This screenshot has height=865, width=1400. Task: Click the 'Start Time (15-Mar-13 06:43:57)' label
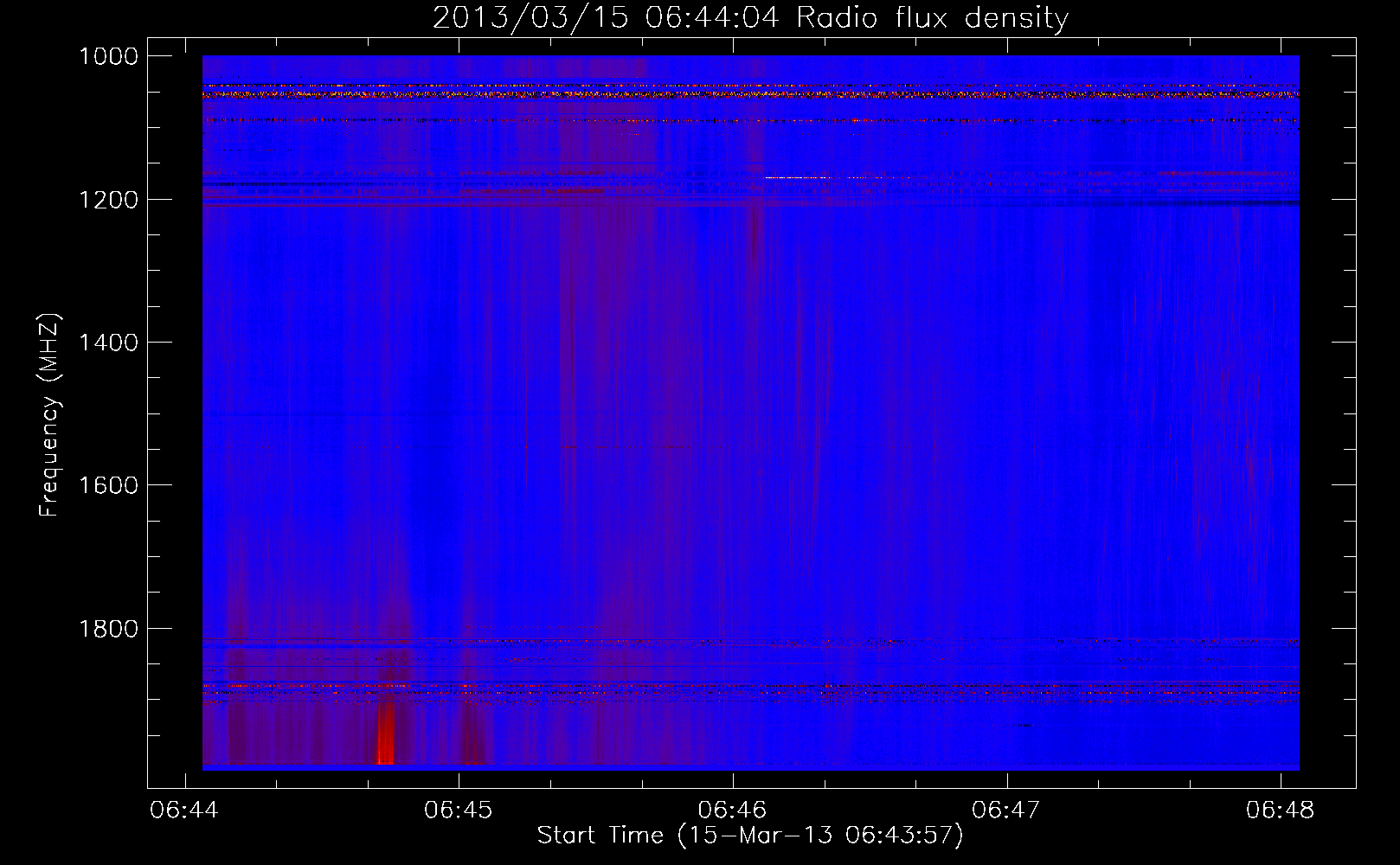click(749, 836)
